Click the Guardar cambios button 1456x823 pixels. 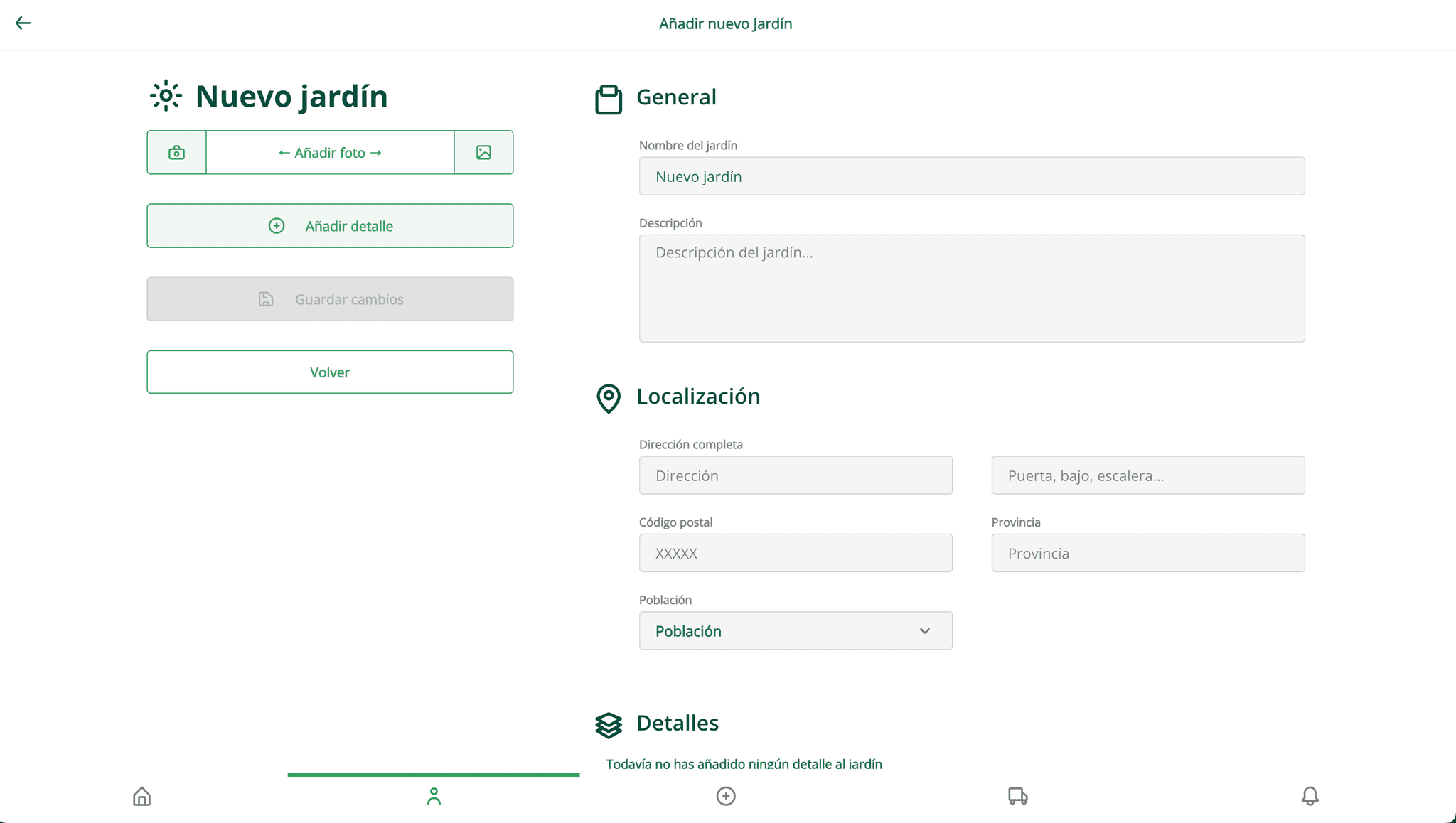[x=330, y=299]
